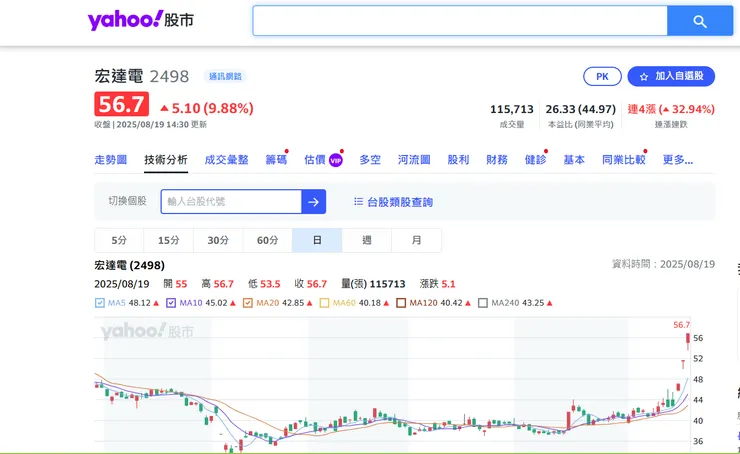Toggle the MA20 checkbox

coord(248,303)
